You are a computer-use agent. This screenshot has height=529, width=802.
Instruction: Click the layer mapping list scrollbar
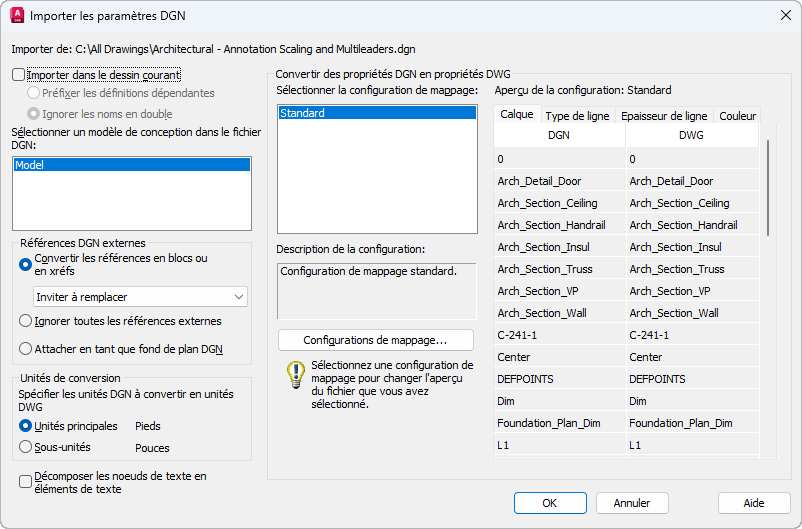point(767,190)
